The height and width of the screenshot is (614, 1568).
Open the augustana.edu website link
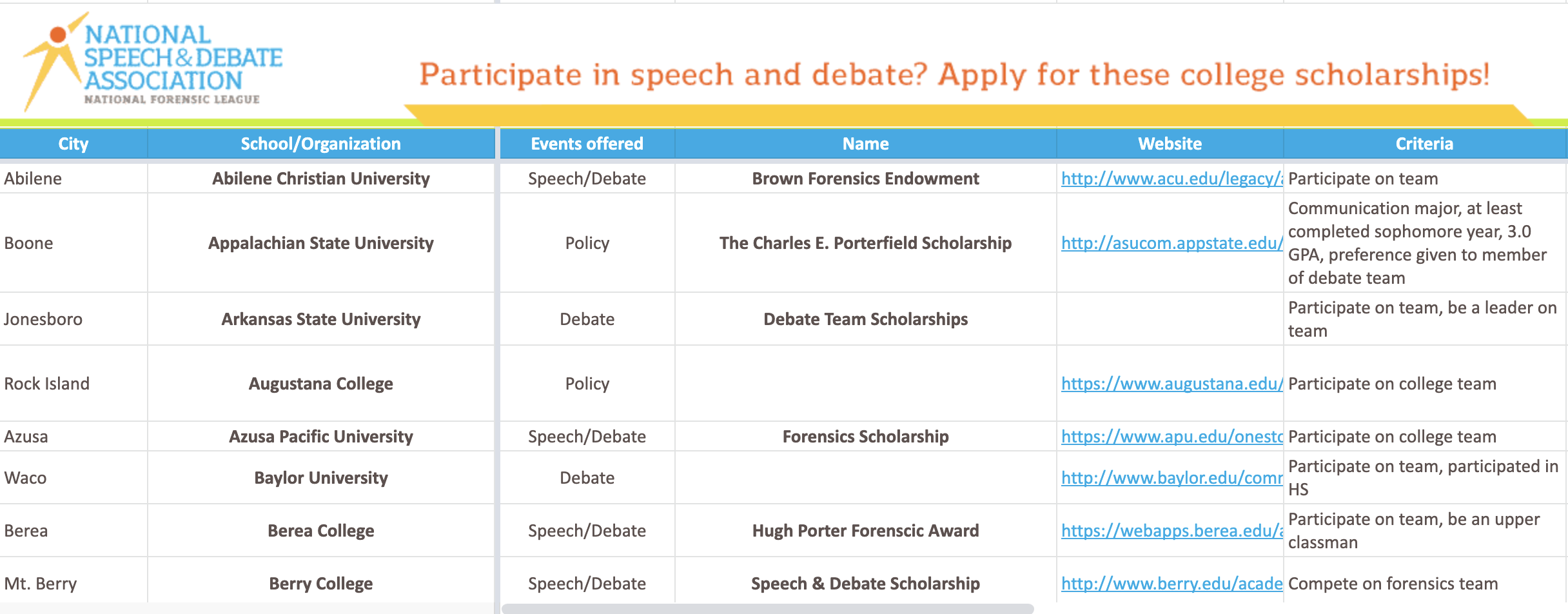pyautogui.click(x=1172, y=384)
